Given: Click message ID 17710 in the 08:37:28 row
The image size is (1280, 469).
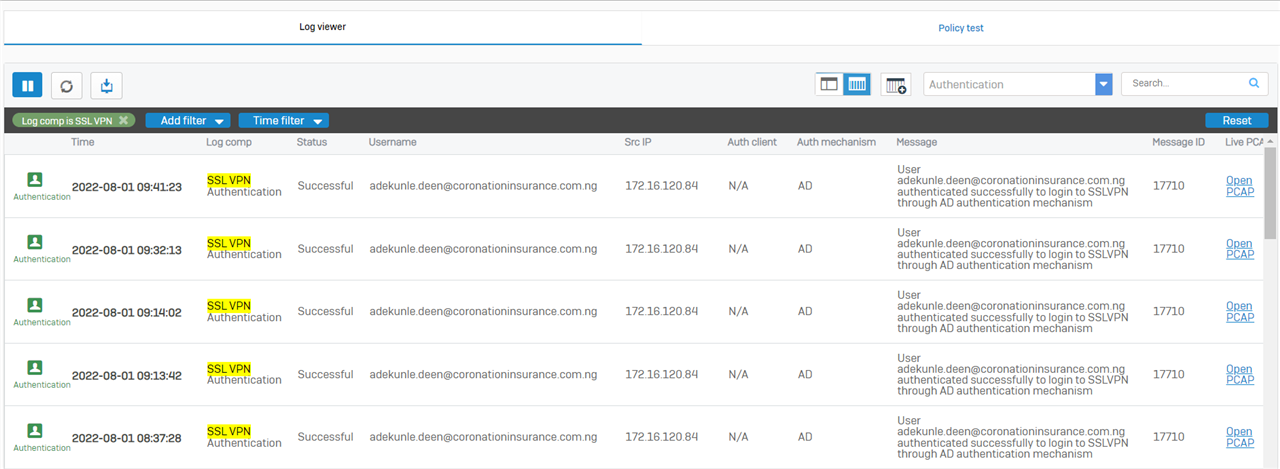Looking at the screenshot, I should tap(1168, 437).
